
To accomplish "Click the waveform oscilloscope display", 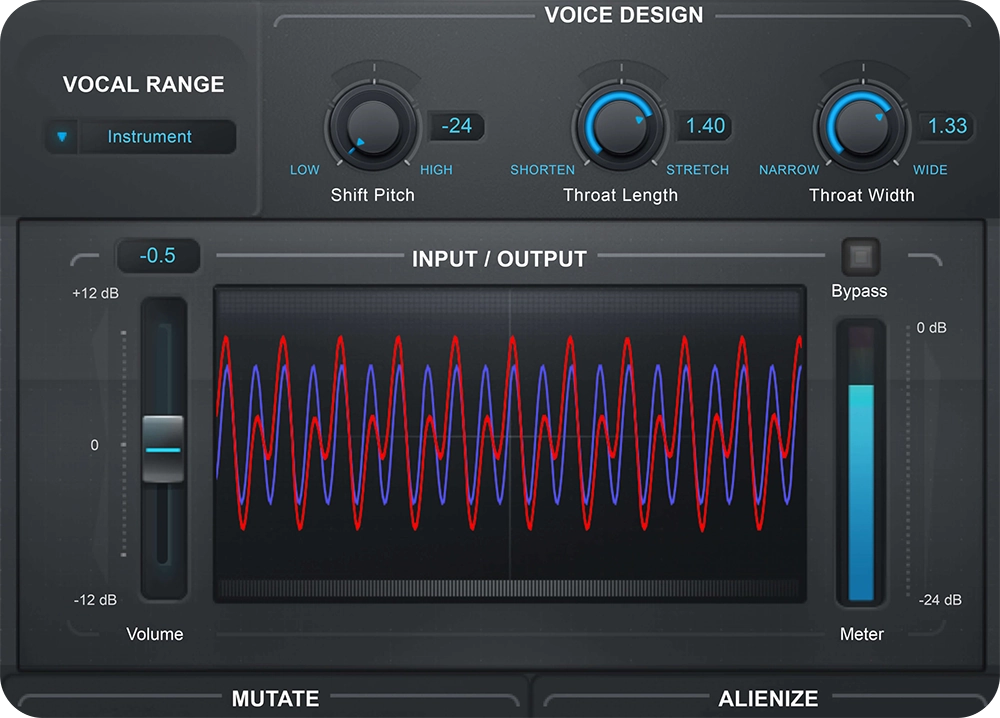I will click(x=510, y=445).
